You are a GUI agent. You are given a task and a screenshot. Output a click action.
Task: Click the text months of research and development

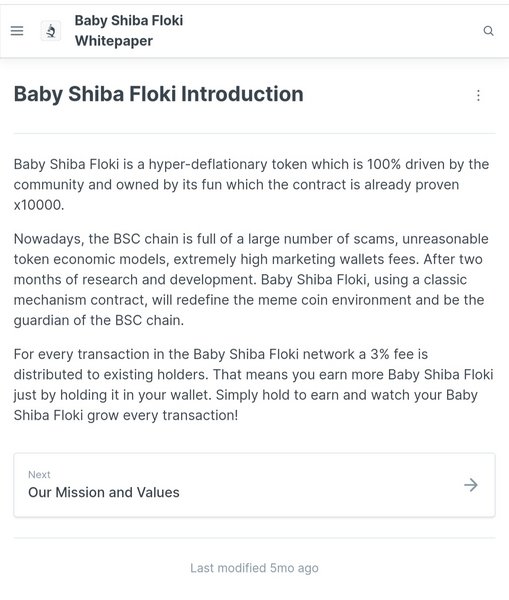[134, 280]
